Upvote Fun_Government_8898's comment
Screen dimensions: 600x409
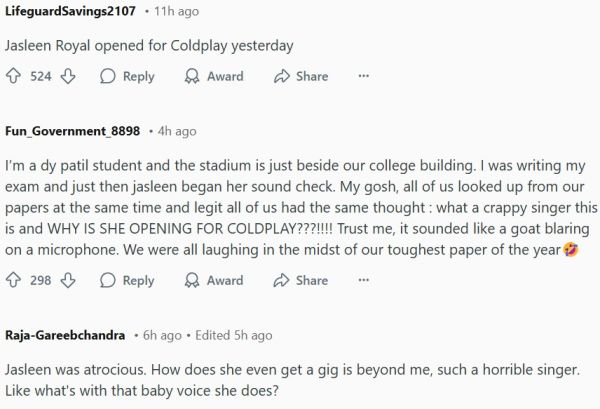(13, 280)
